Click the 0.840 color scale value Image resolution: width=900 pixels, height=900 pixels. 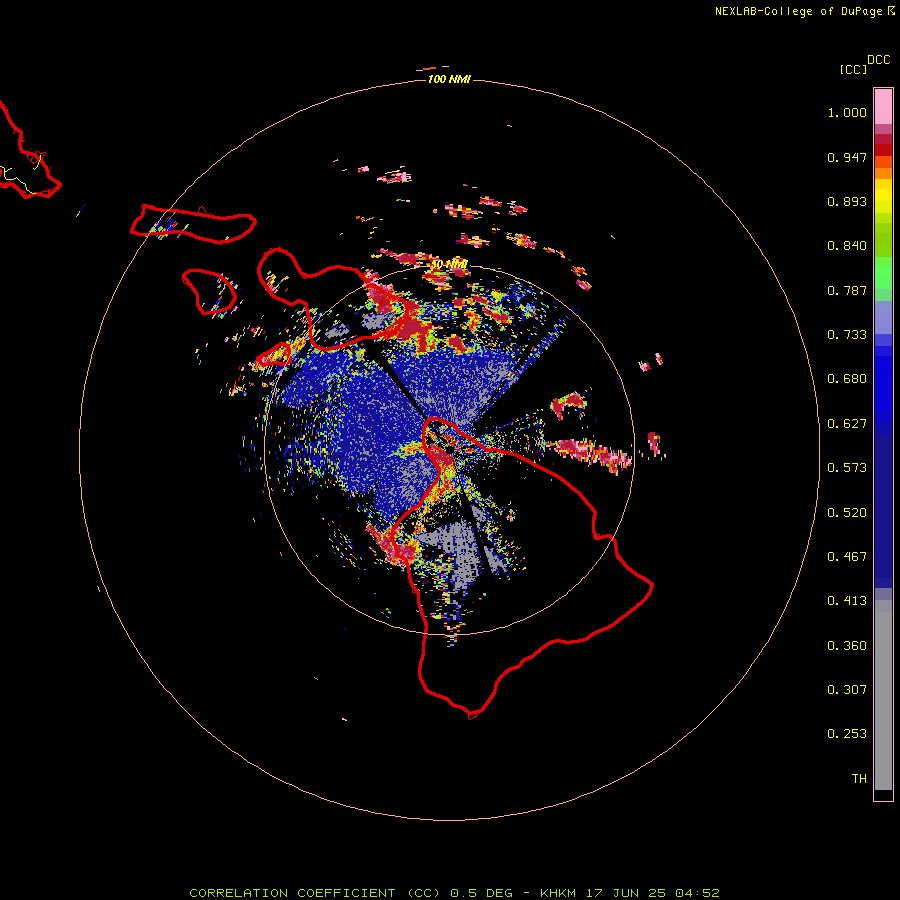[x=847, y=246]
